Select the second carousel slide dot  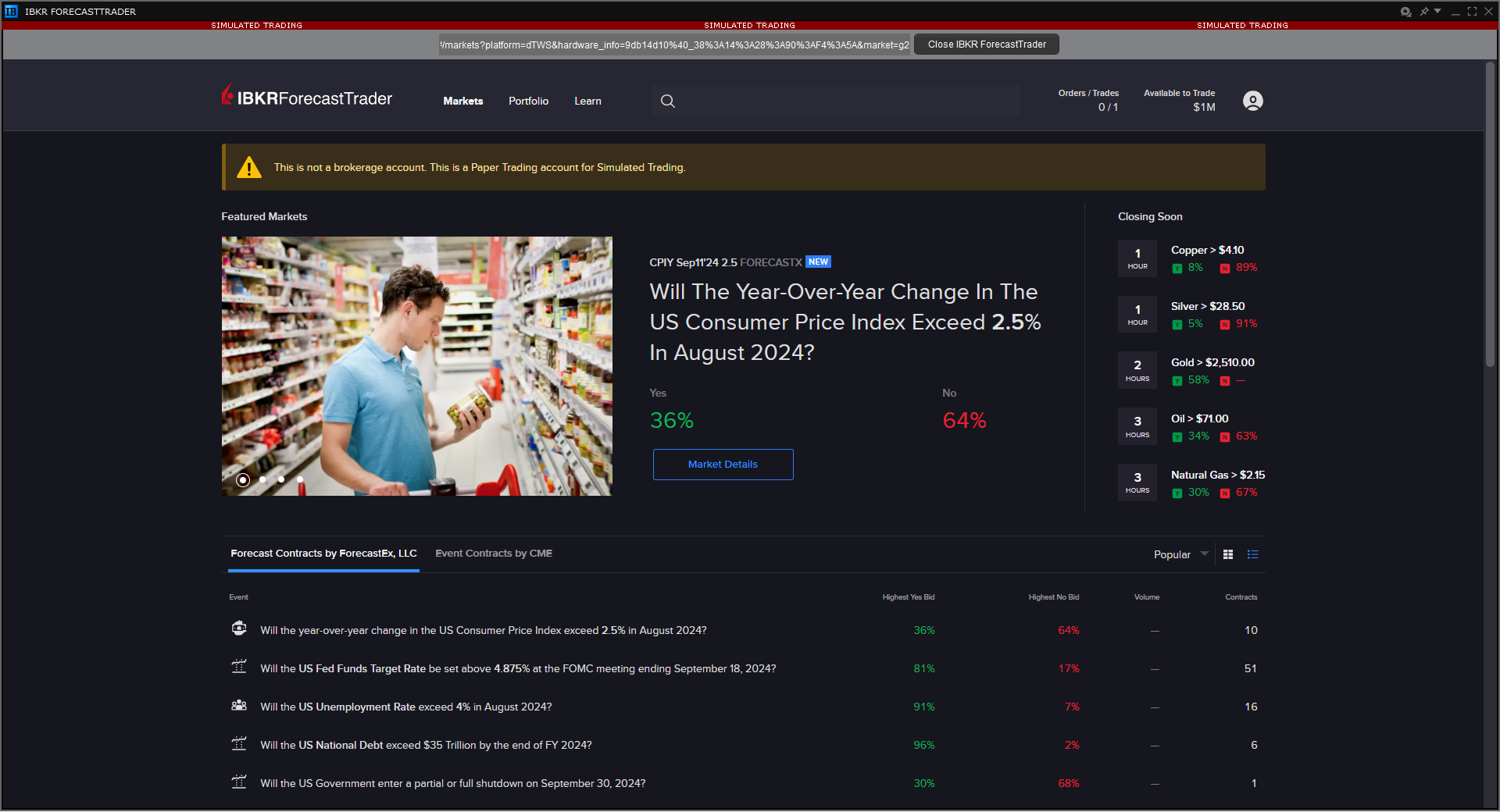262,479
